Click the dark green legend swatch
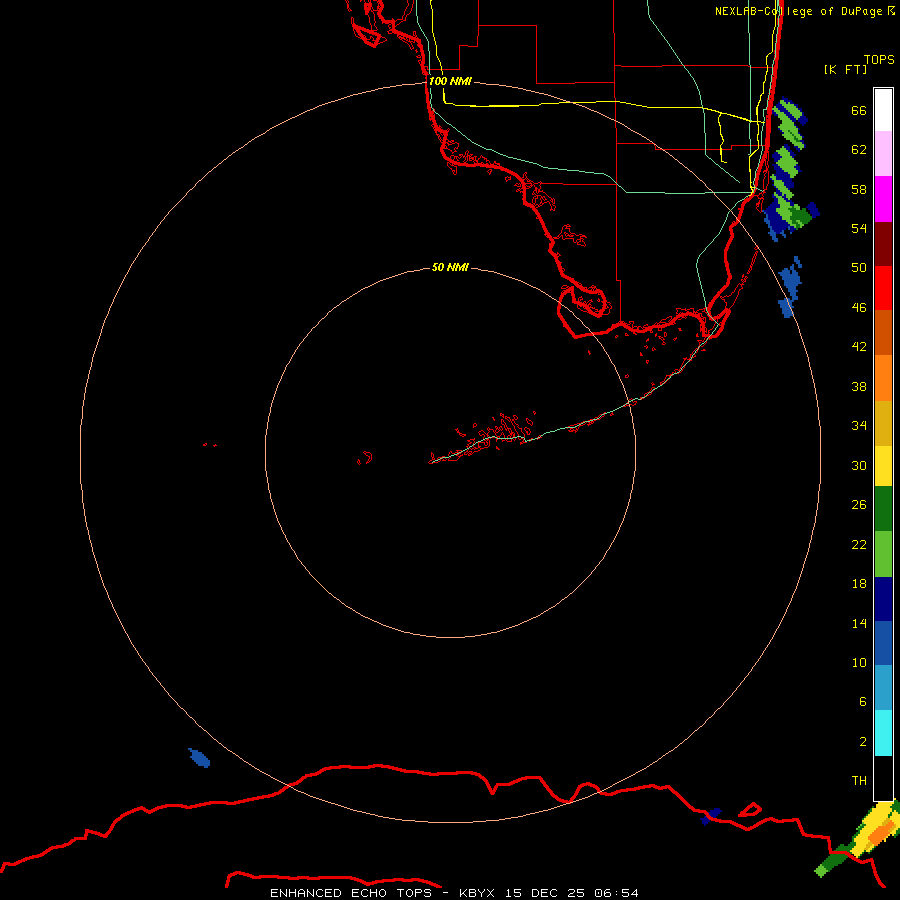This screenshot has height=900, width=900. pos(883,509)
